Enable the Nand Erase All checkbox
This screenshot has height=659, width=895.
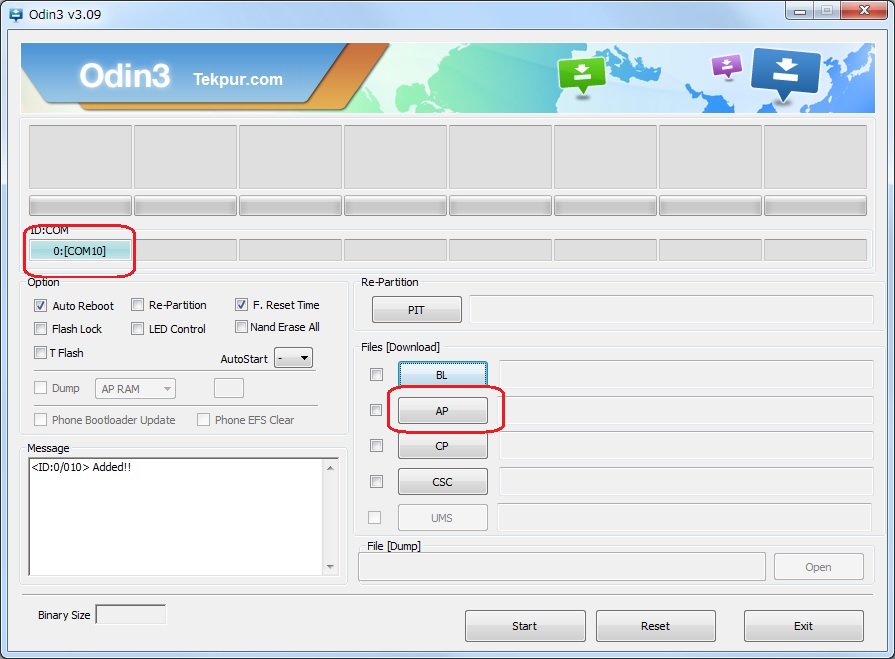pos(241,327)
